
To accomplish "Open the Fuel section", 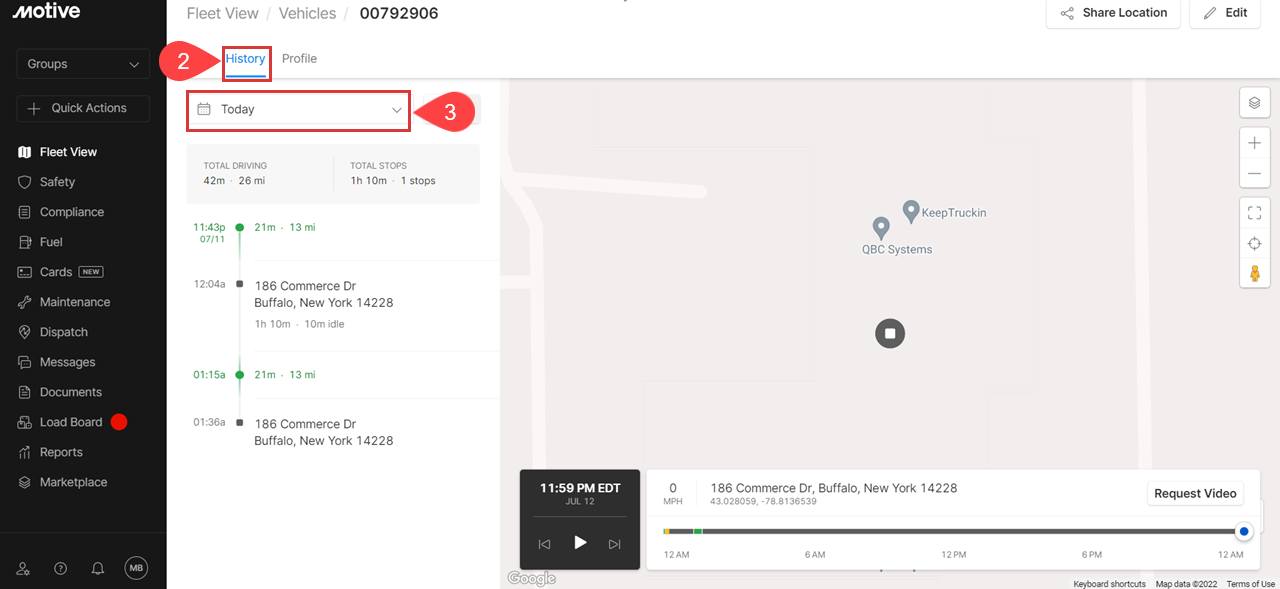I will coord(50,241).
